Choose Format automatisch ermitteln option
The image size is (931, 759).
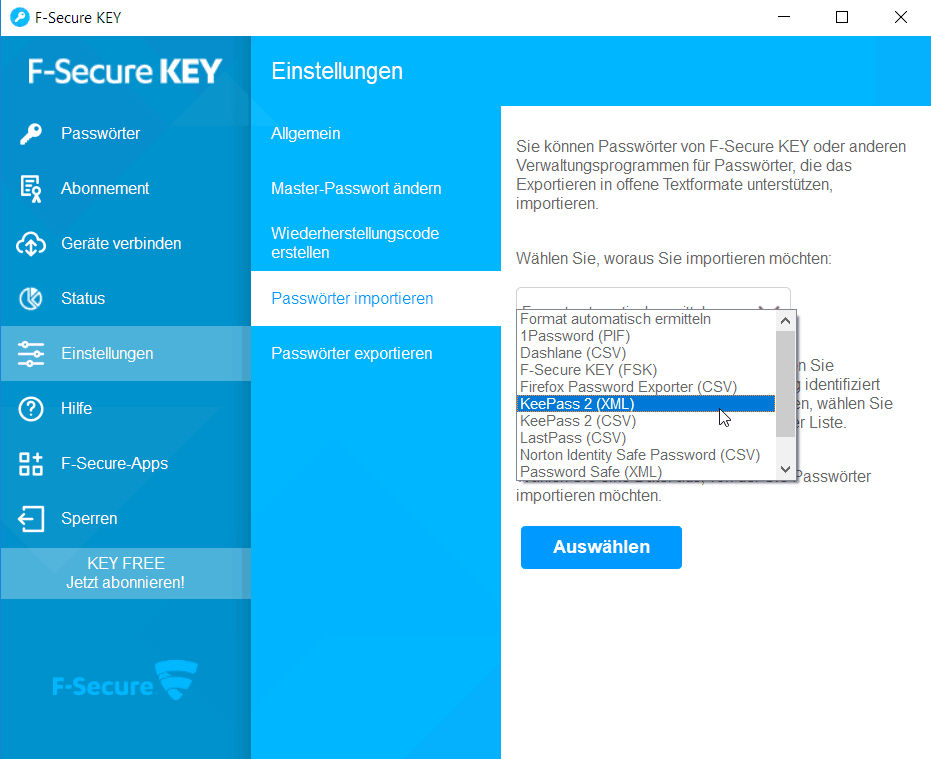coord(646,319)
